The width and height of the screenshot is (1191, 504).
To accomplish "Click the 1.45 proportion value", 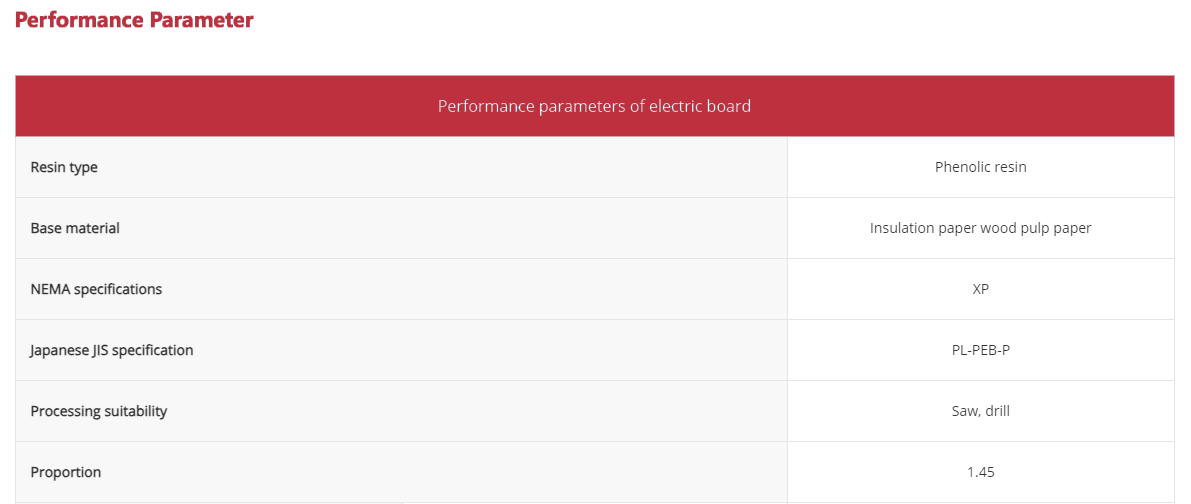I will (980, 472).
